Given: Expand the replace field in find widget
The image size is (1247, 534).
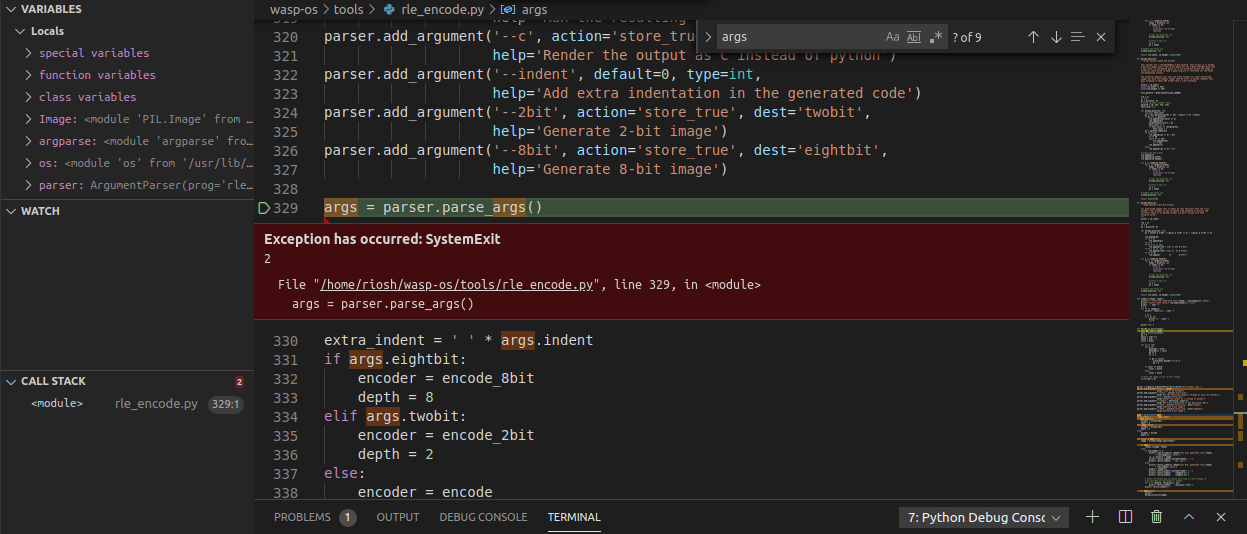Looking at the screenshot, I should tap(708, 37).
